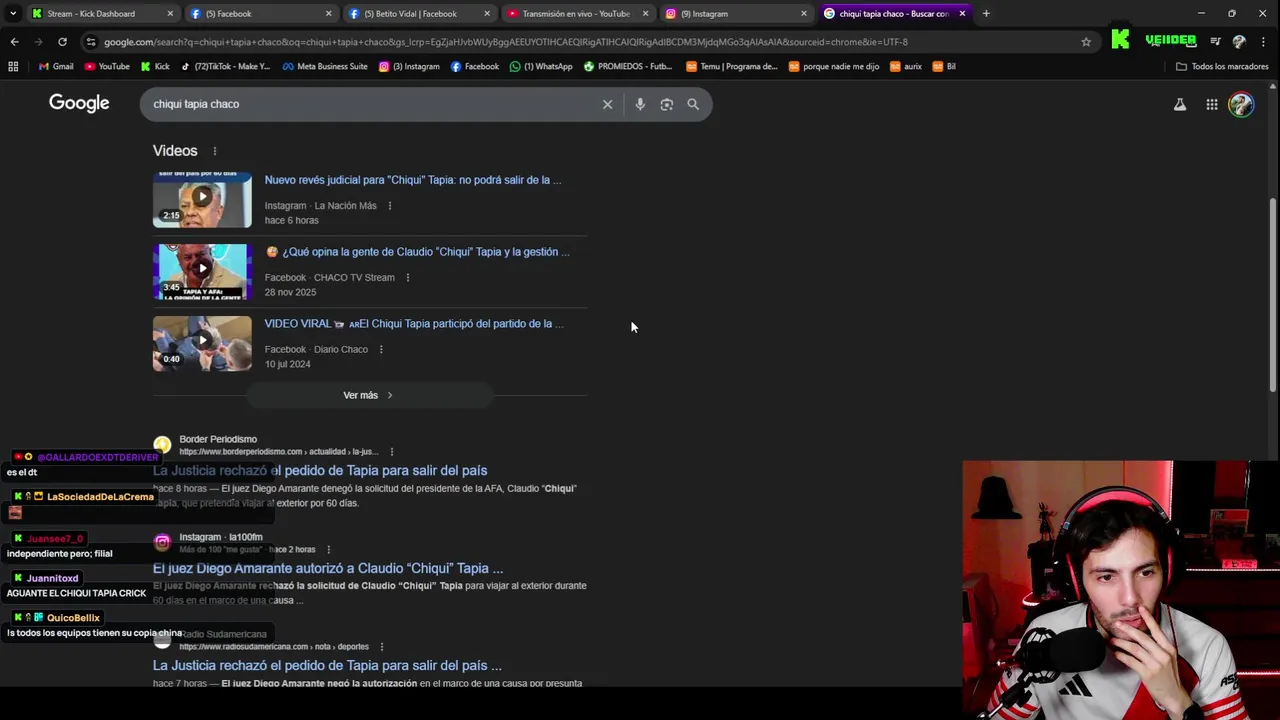This screenshot has width=1280, height=720.
Task: Open more options for Border Periodismo result
Action: point(391,452)
